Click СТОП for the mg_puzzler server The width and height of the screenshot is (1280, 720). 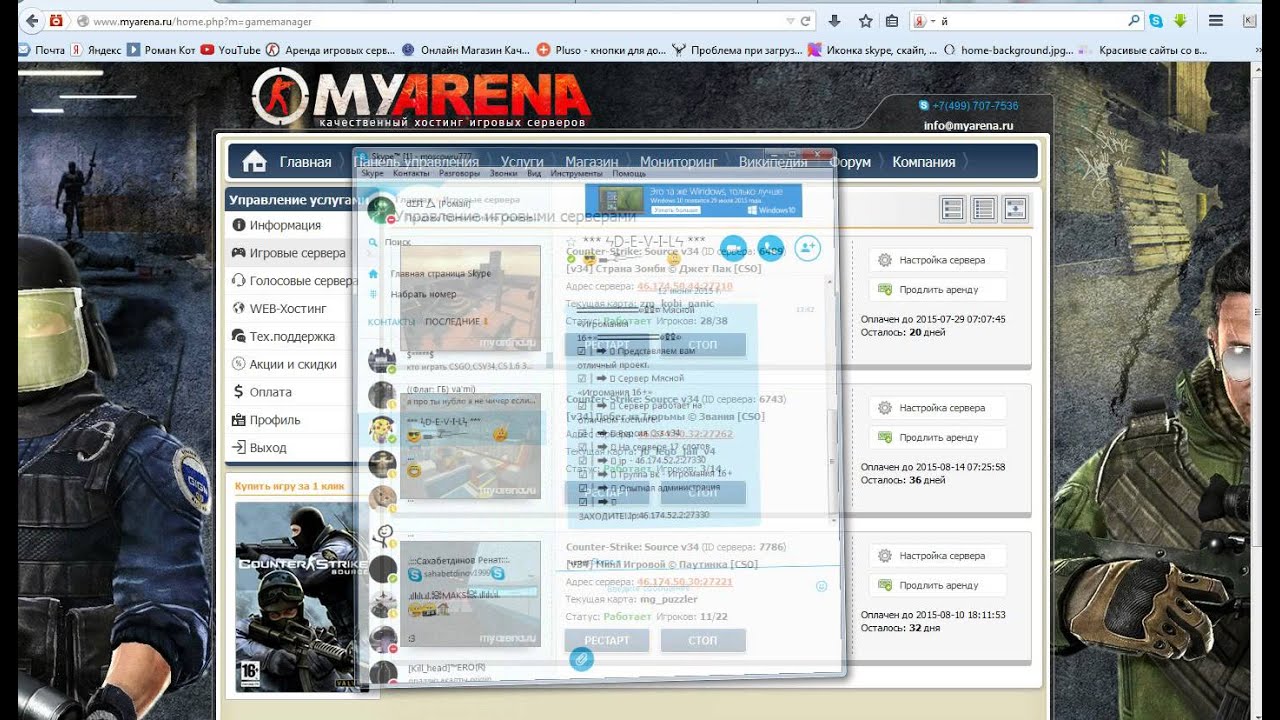703,640
